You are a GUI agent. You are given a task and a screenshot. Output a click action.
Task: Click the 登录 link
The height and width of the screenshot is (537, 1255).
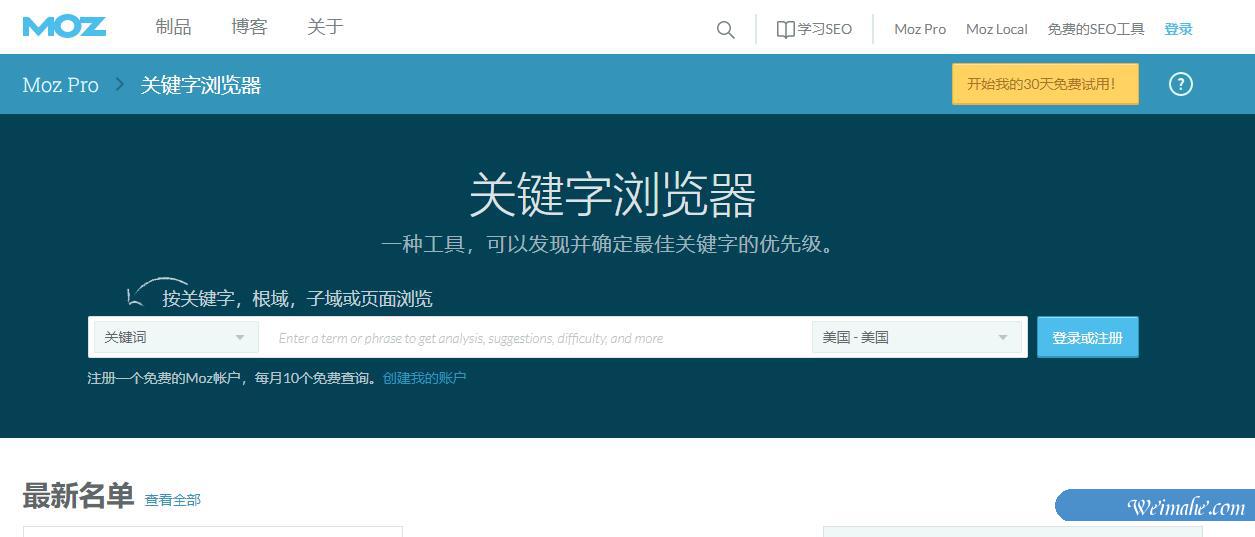tap(1179, 29)
